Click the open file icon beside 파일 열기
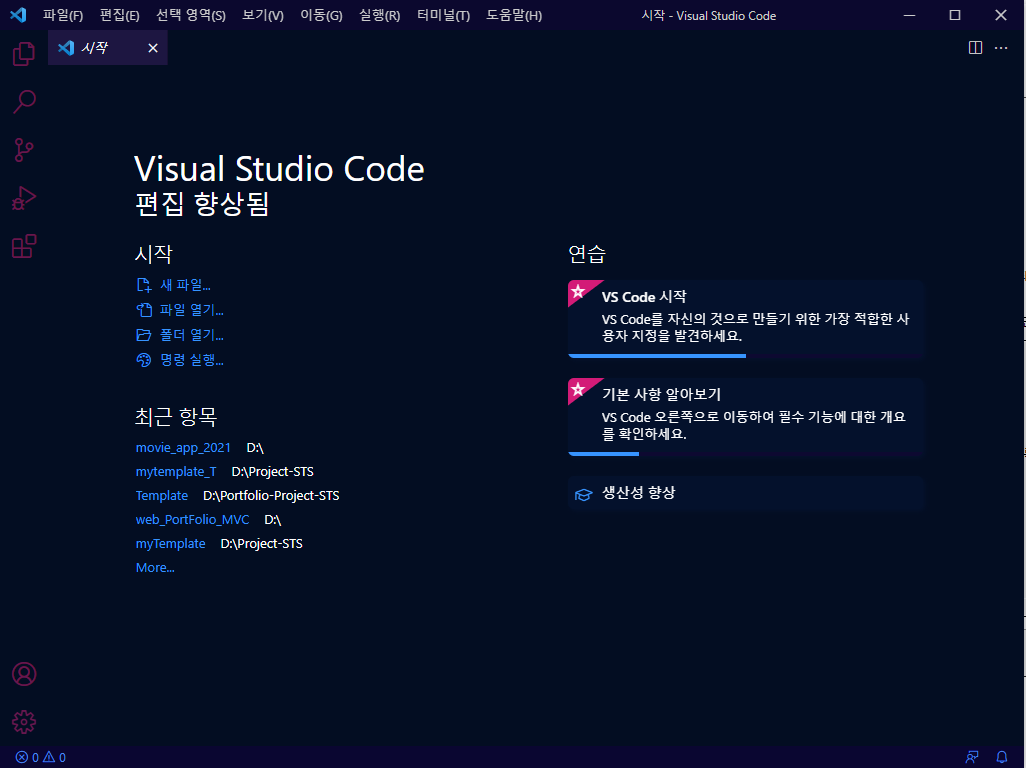Screen dimensions: 1026x768 [143, 310]
